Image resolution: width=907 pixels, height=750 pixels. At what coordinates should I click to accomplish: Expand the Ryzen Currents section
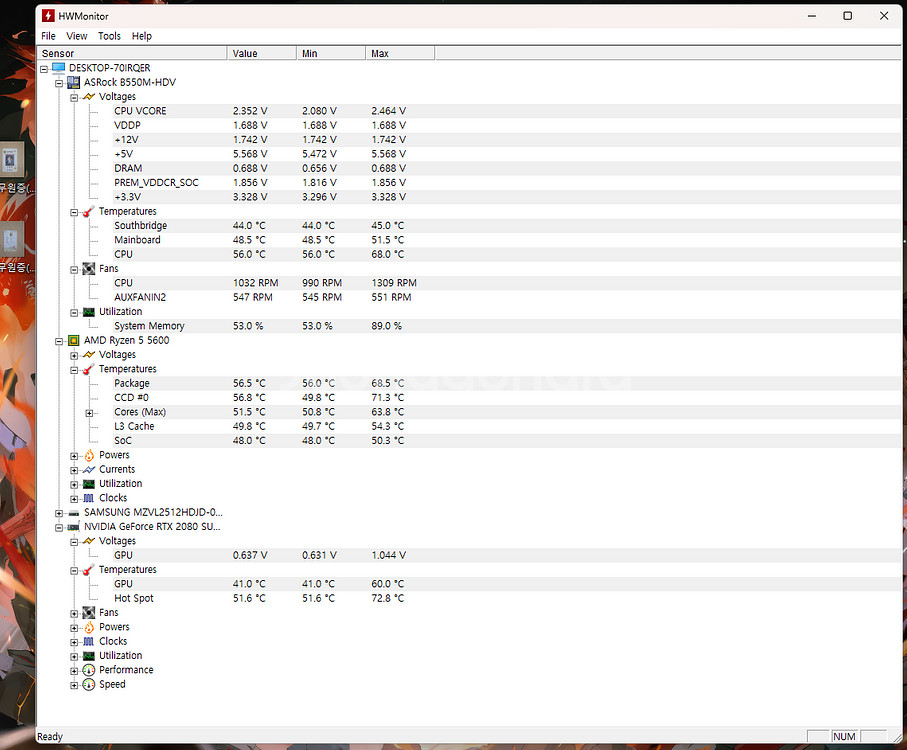74,470
